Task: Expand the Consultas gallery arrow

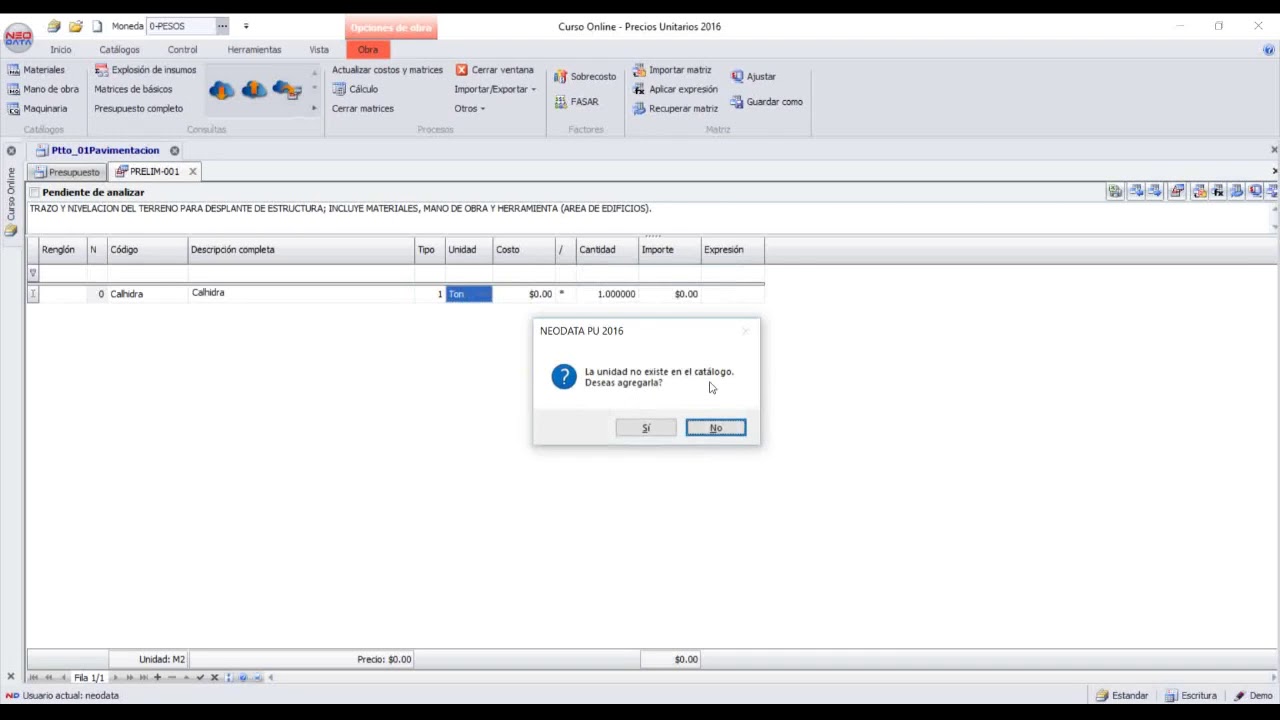Action: pyautogui.click(x=314, y=108)
